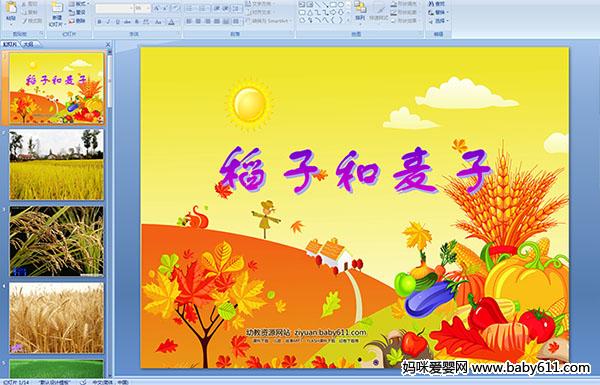600x385 pixels.
Task: Toggle italic formatting
Action: tap(108, 22)
